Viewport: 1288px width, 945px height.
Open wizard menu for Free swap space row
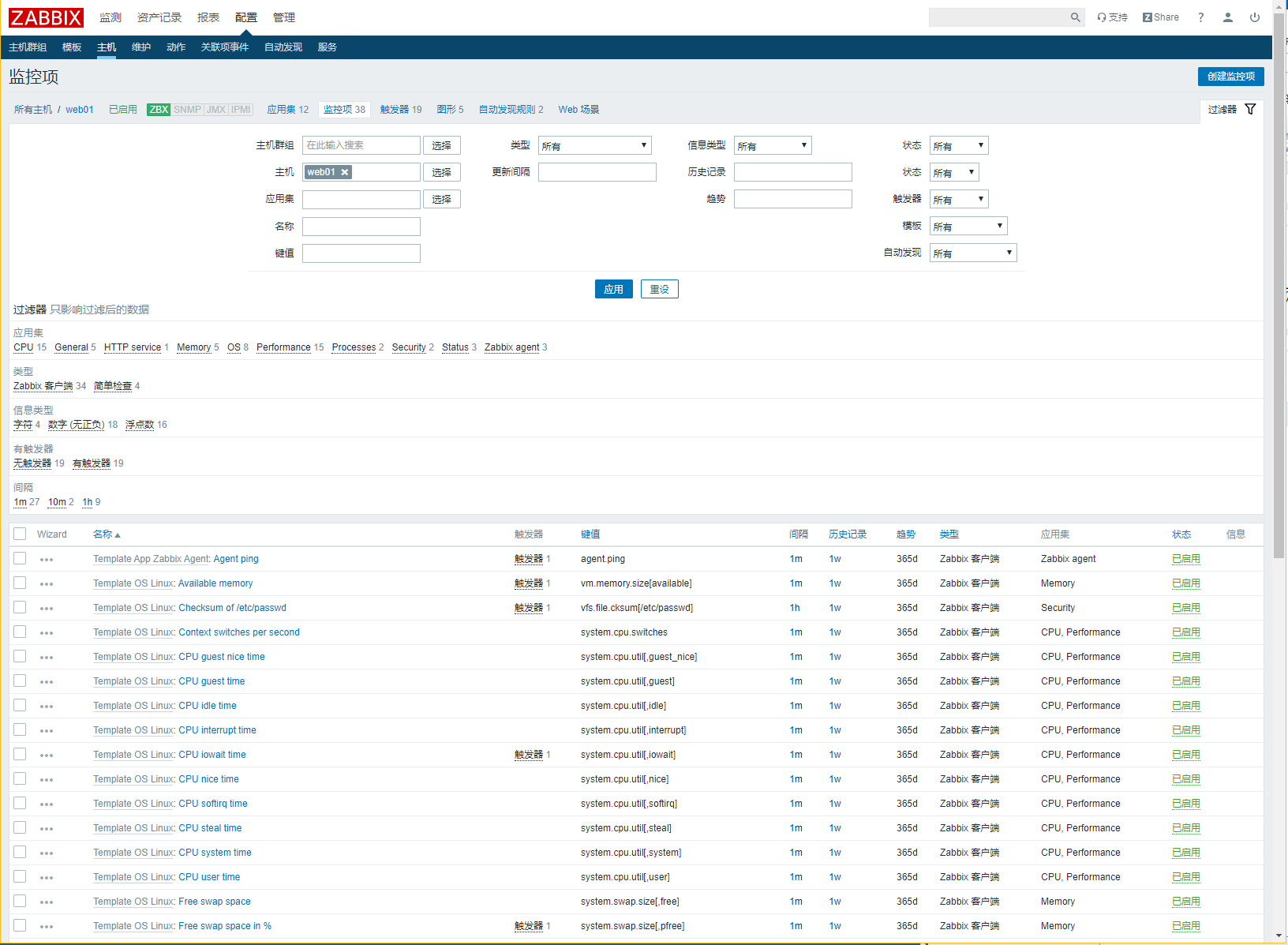tap(47, 902)
